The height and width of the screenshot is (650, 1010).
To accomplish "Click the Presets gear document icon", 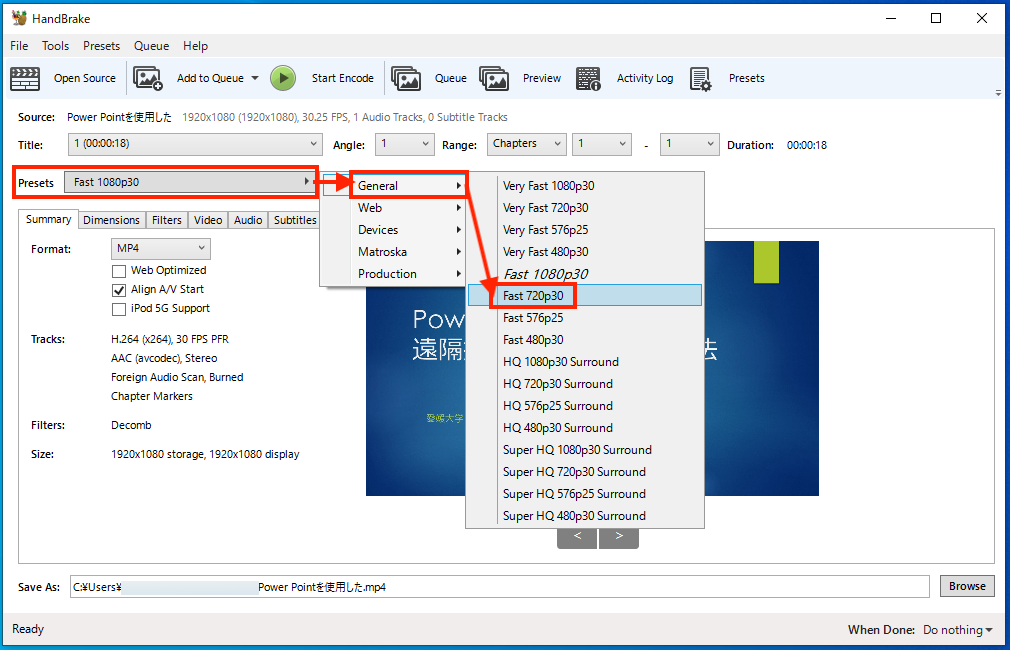I will coord(700,79).
